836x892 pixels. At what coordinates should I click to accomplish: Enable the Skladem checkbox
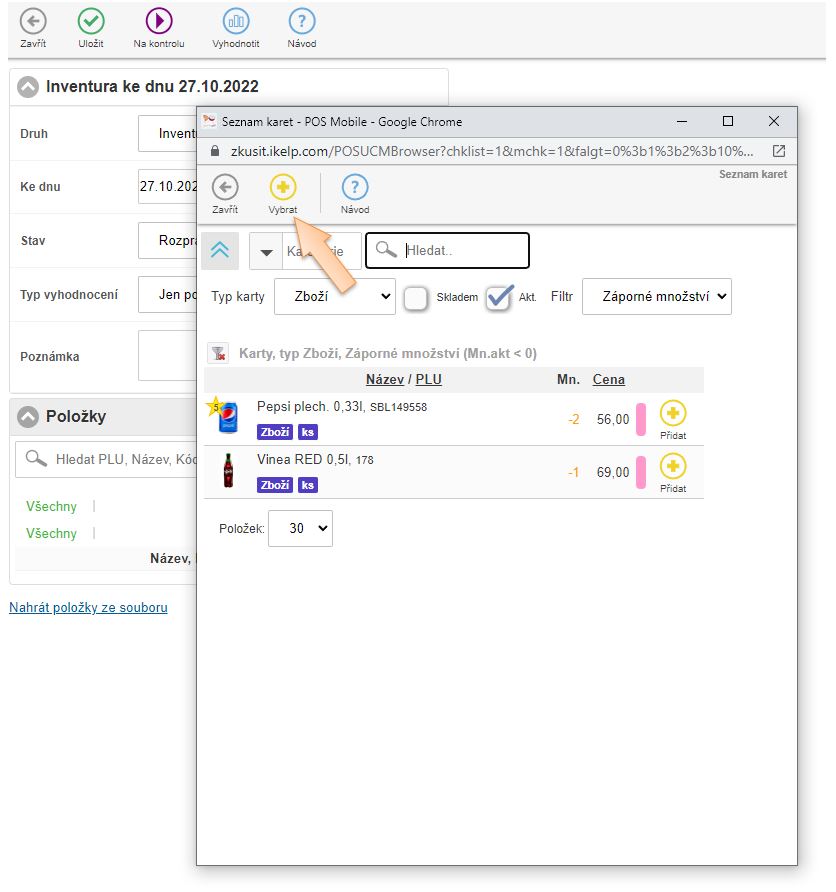[x=416, y=297]
